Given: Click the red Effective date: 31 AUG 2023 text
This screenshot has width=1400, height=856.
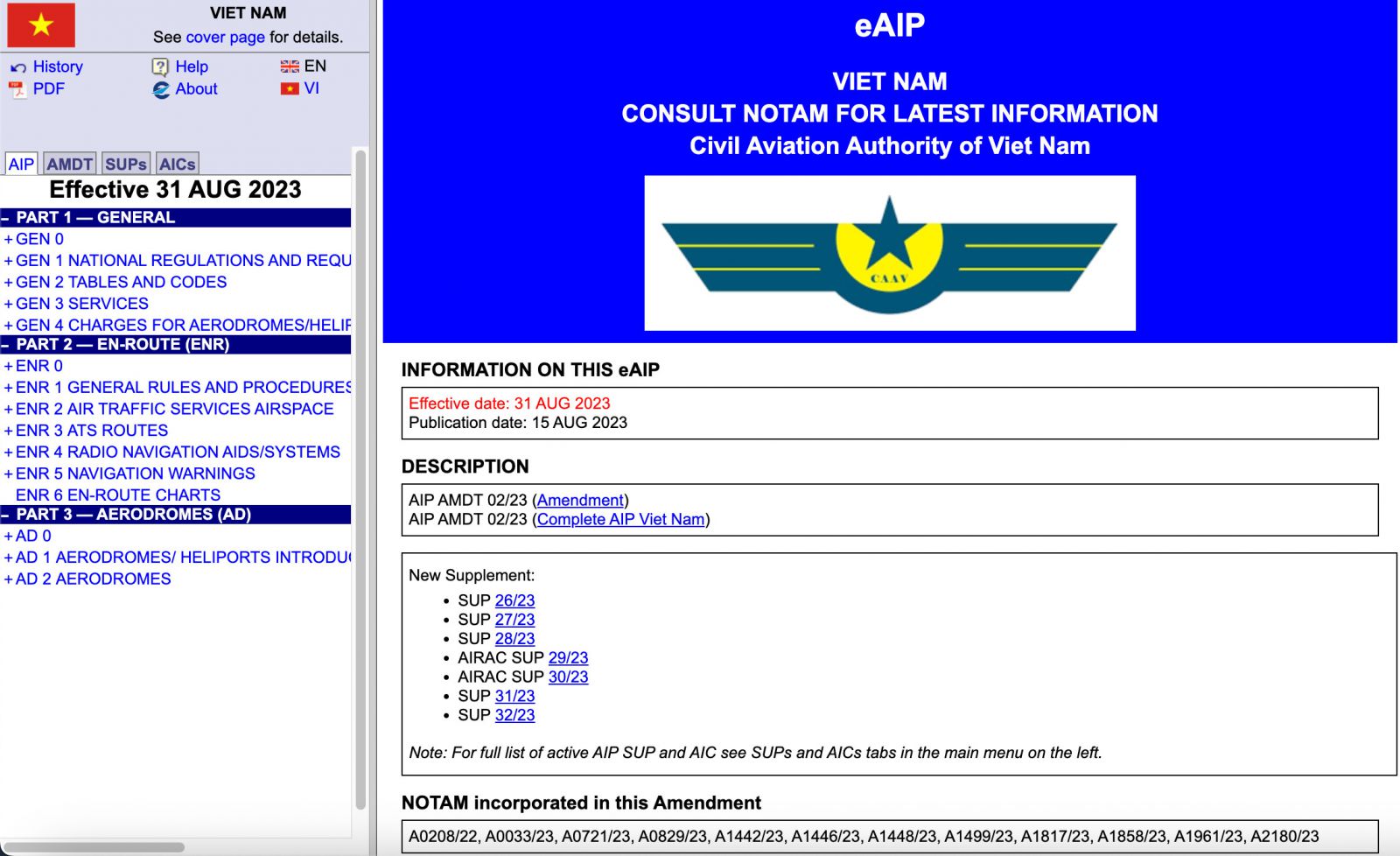Looking at the screenshot, I should [x=509, y=403].
